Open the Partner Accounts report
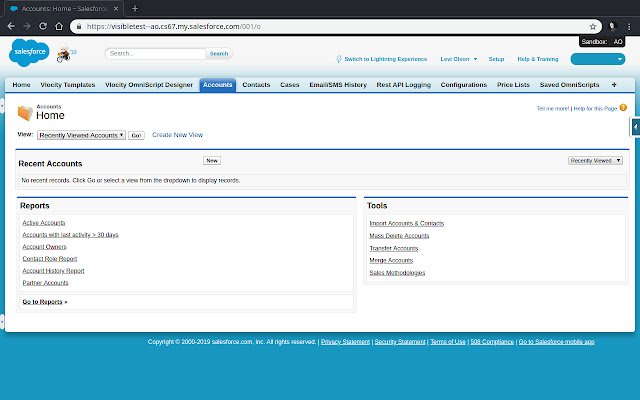The height and width of the screenshot is (400, 640). pyautogui.click(x=45, y=283)
